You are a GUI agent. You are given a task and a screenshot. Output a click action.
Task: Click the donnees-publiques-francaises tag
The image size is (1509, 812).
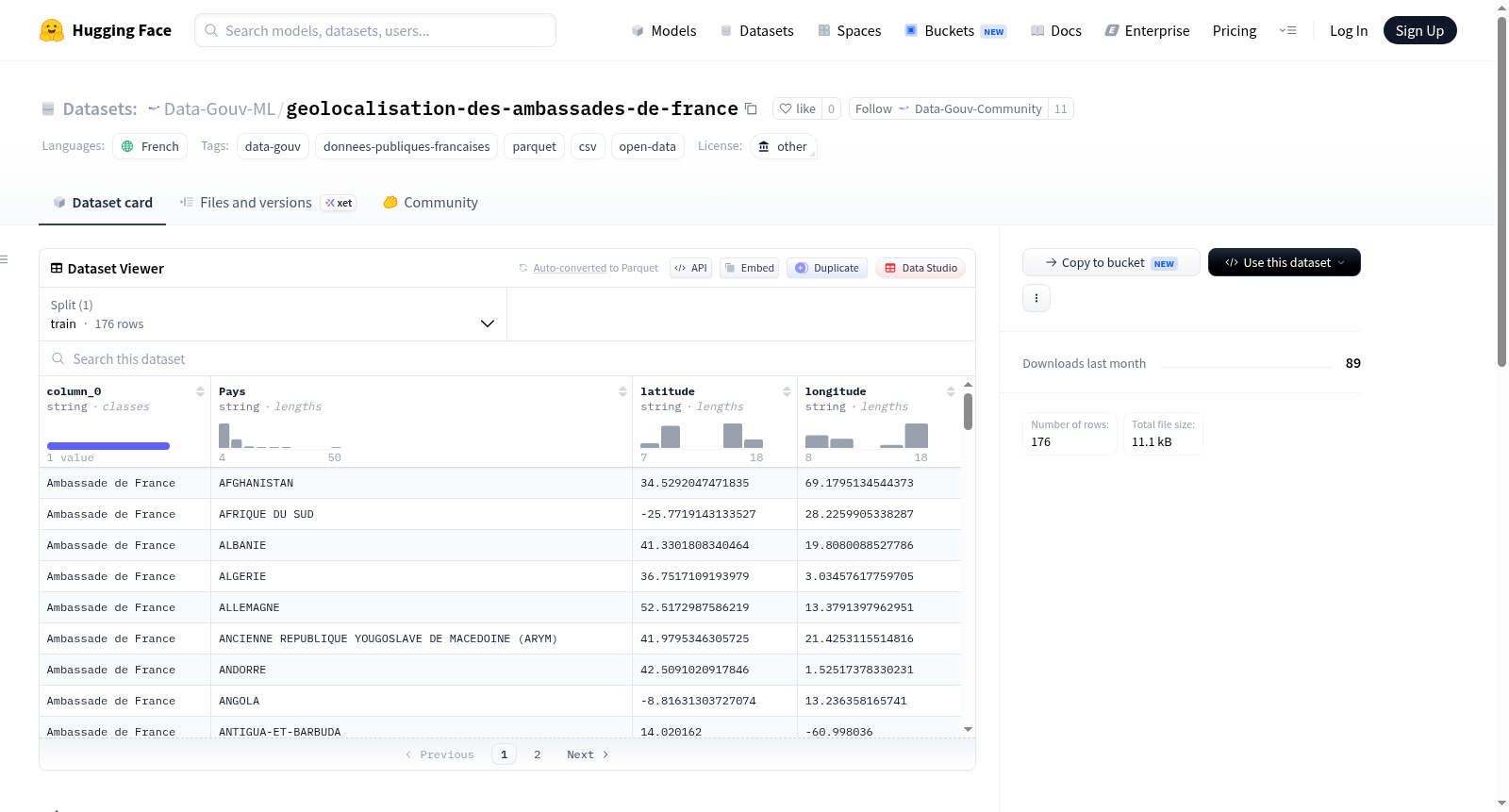(x=406, y=146)
